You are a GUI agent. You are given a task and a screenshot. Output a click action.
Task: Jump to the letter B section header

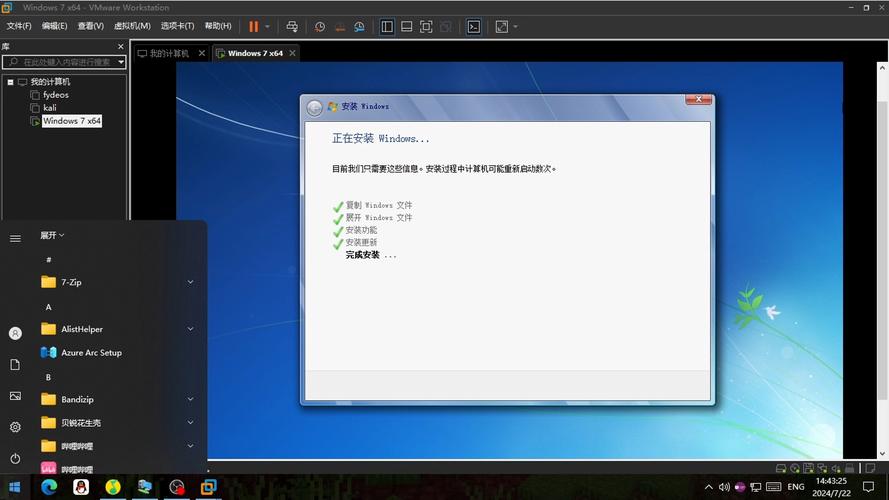[49, 377]
